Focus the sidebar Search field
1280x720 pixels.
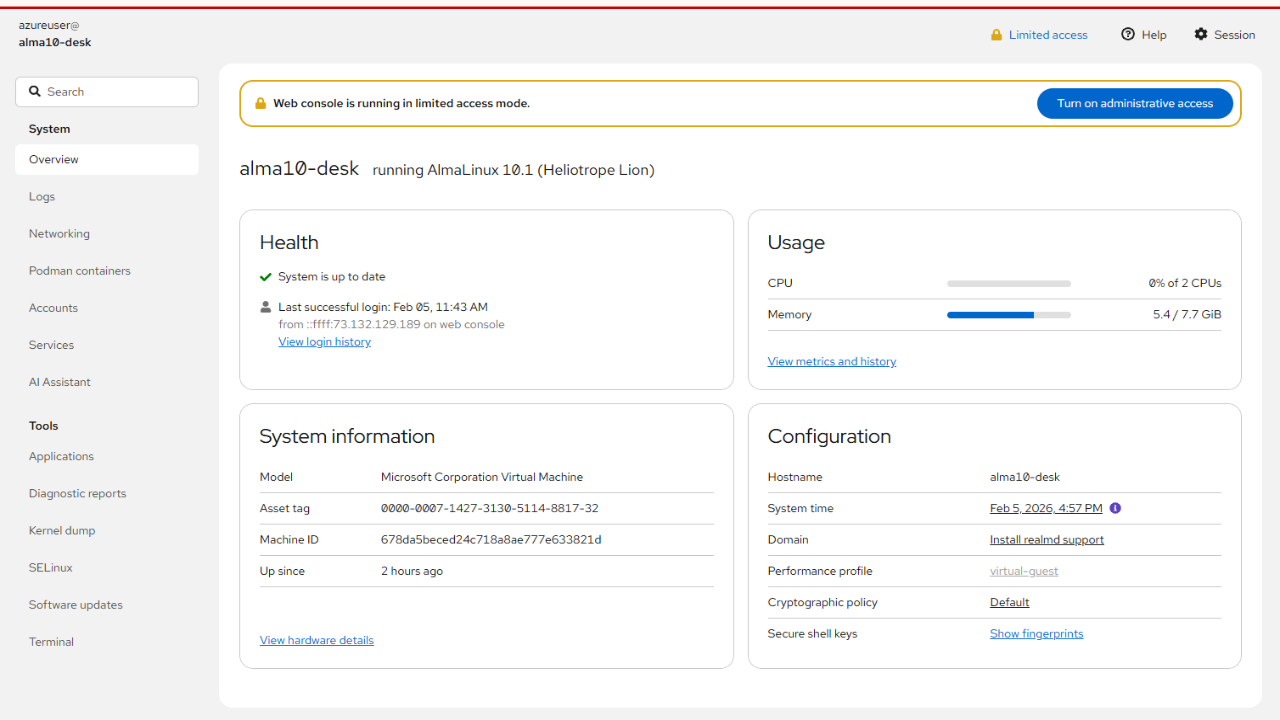point(107,91)
